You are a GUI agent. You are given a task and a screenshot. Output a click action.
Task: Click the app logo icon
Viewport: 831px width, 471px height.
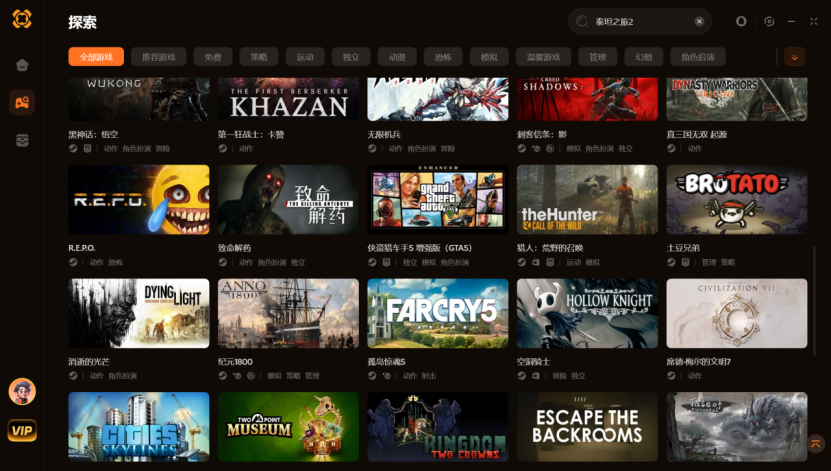point(22,19)
